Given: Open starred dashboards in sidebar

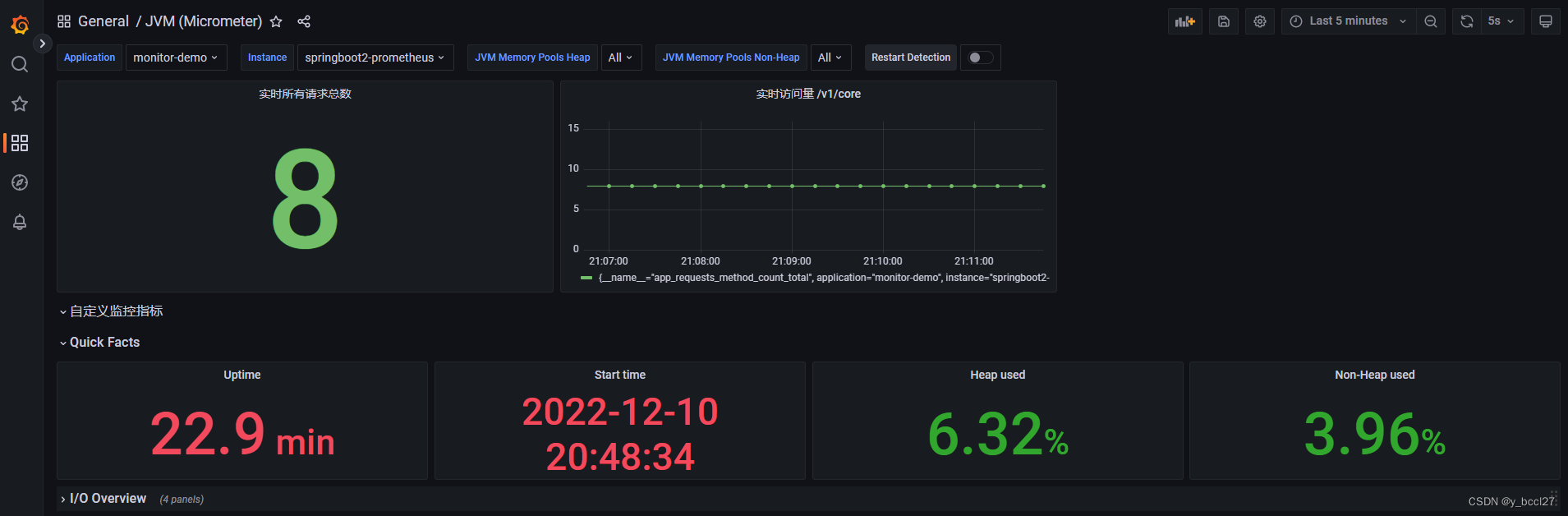Looking at the screenshot, I should click(x=20, y=104).
